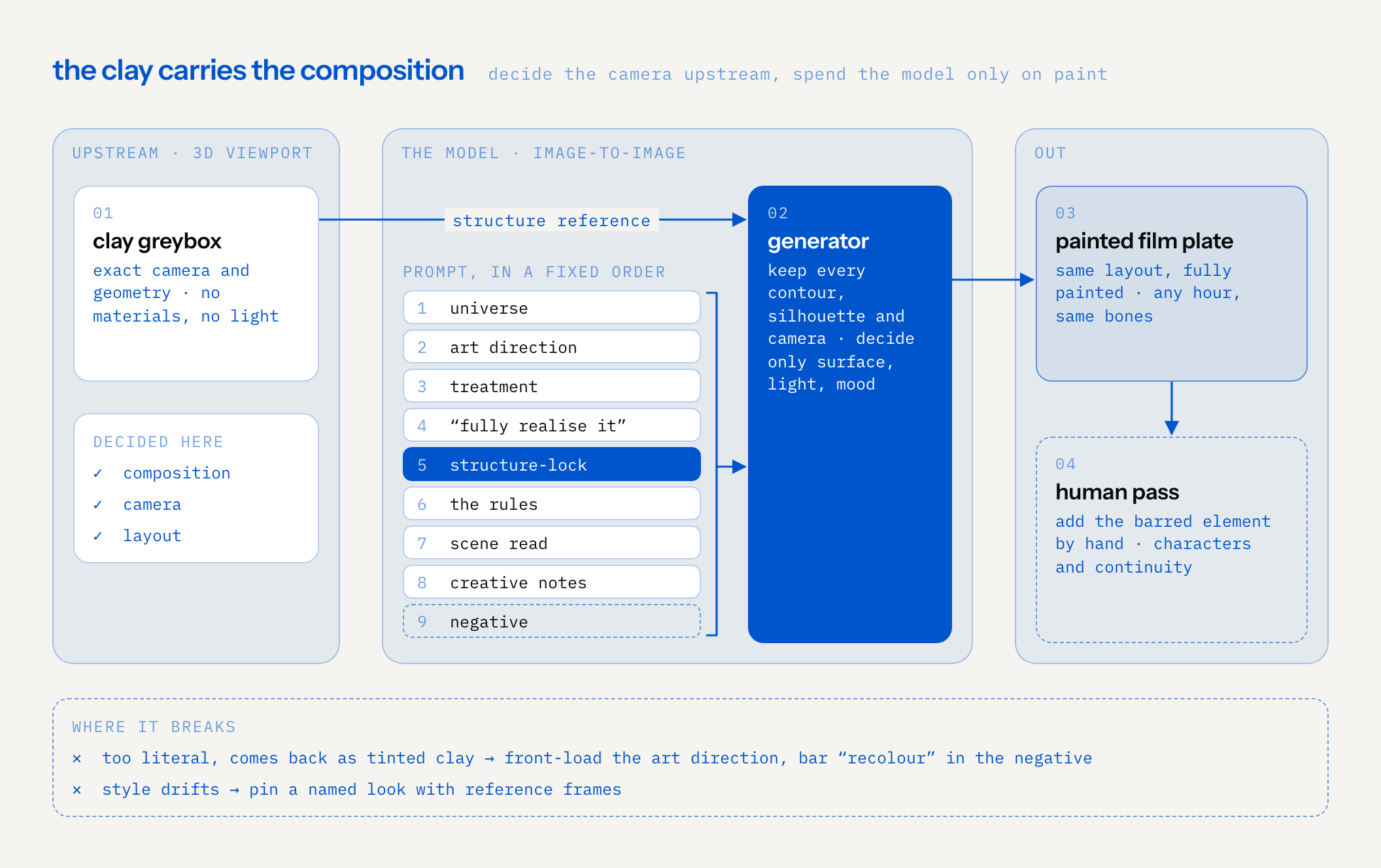Select prompt row '6 the rules'
The height and width of the screenshot is (868, 1381).
click(x=551, y=504)
